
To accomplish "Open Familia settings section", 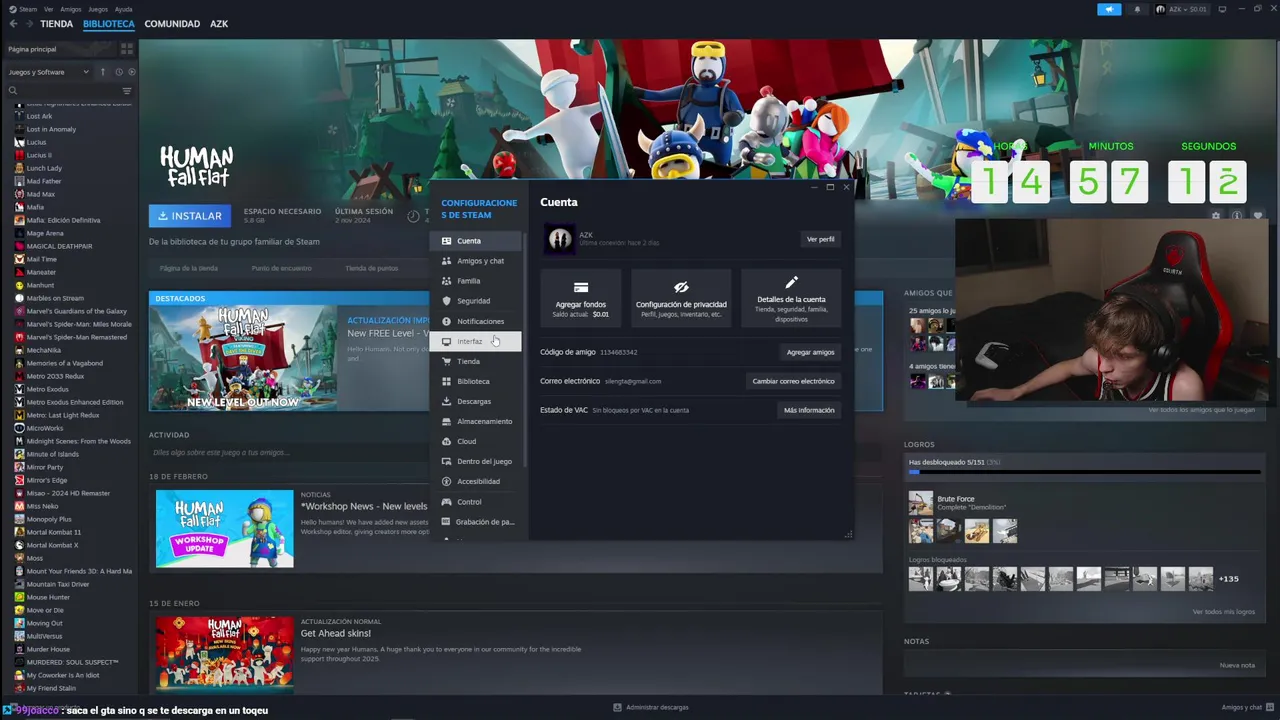I will pos(476,281).
